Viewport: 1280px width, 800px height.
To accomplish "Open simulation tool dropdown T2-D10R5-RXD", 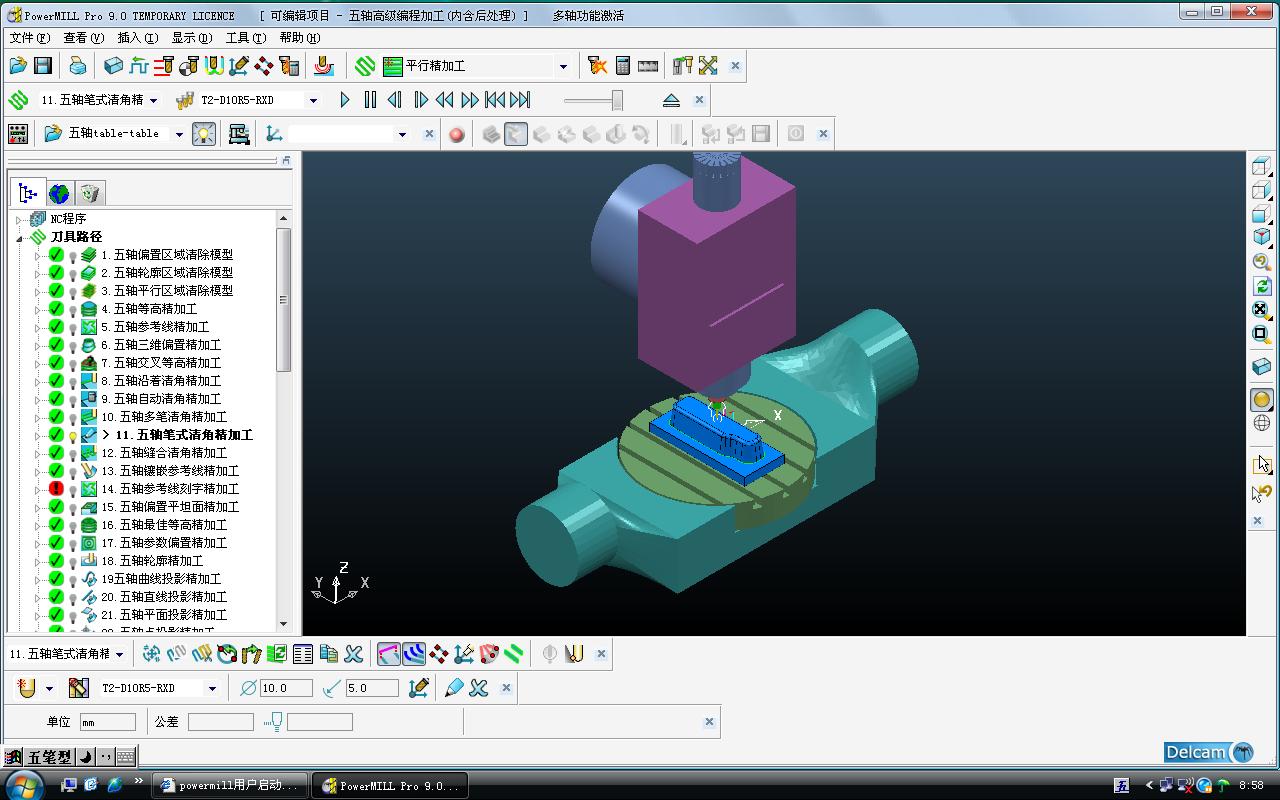I will point(313,100).
